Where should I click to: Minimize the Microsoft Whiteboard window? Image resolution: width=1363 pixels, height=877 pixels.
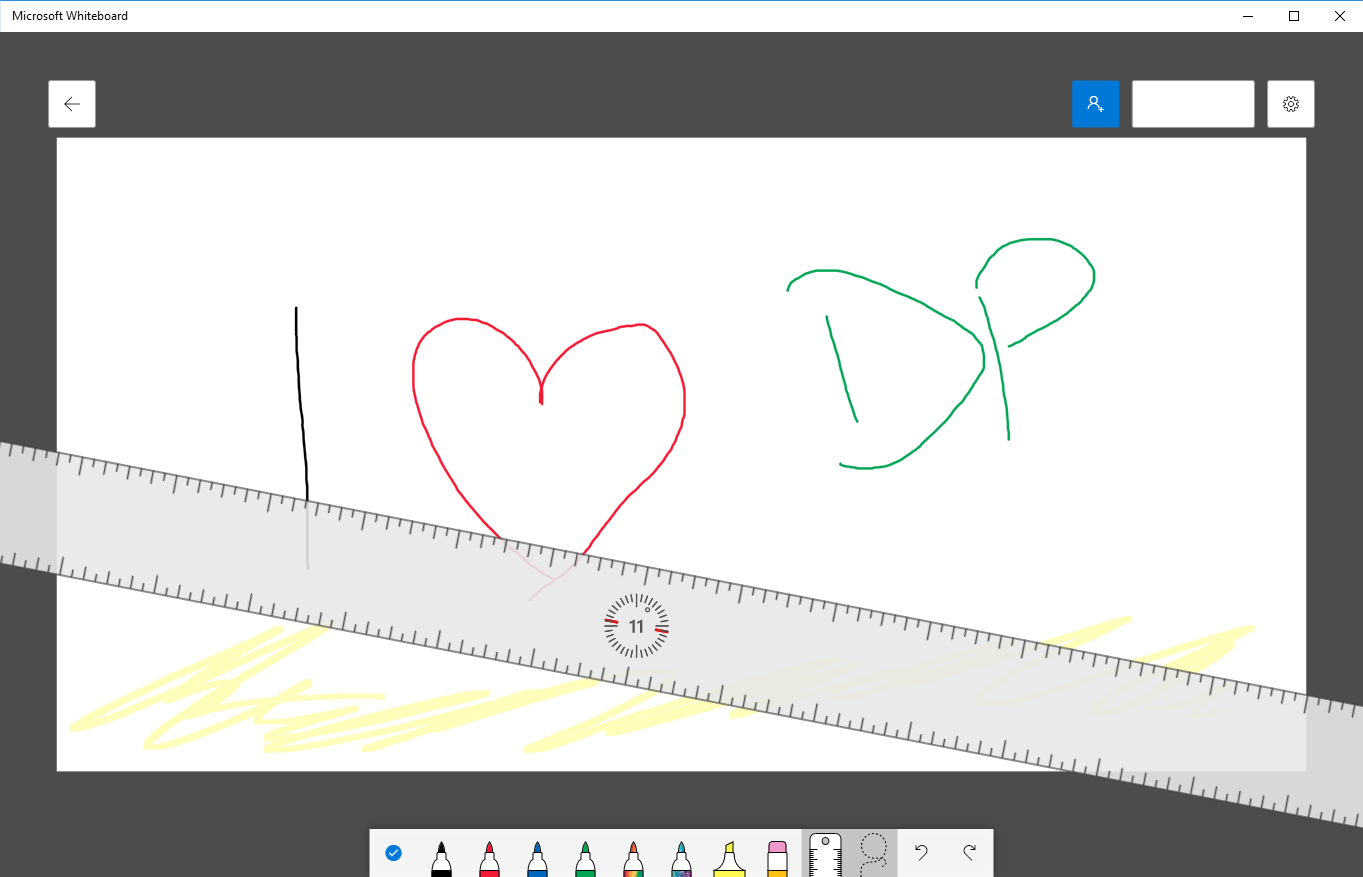point(1249,16)
